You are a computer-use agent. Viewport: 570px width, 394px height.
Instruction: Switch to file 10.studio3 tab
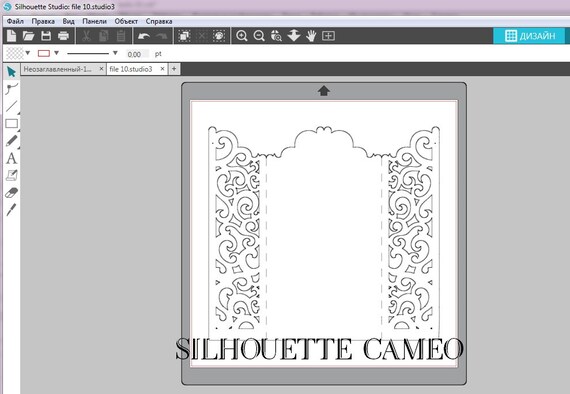click(x=131, y=69)
